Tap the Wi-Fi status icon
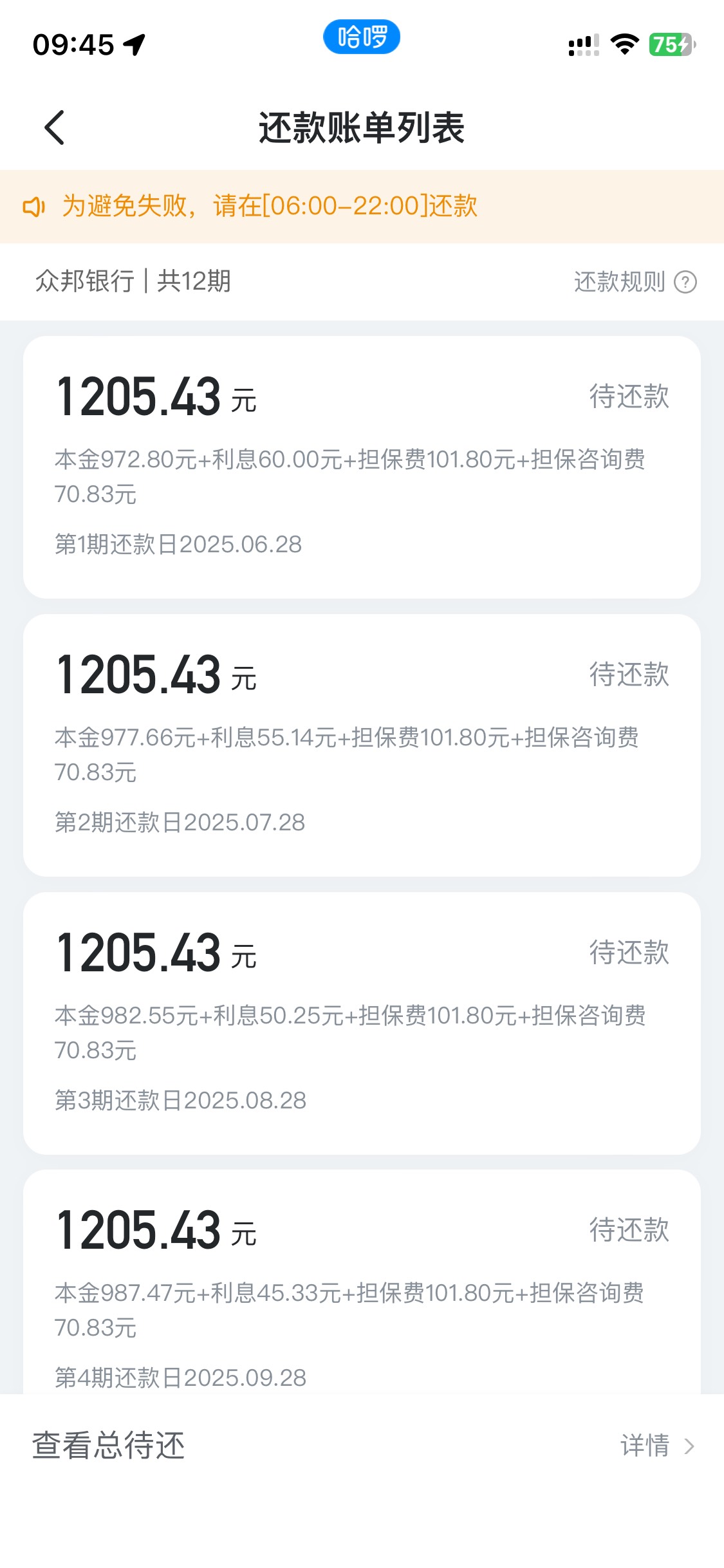 click(x=624, y=44)
